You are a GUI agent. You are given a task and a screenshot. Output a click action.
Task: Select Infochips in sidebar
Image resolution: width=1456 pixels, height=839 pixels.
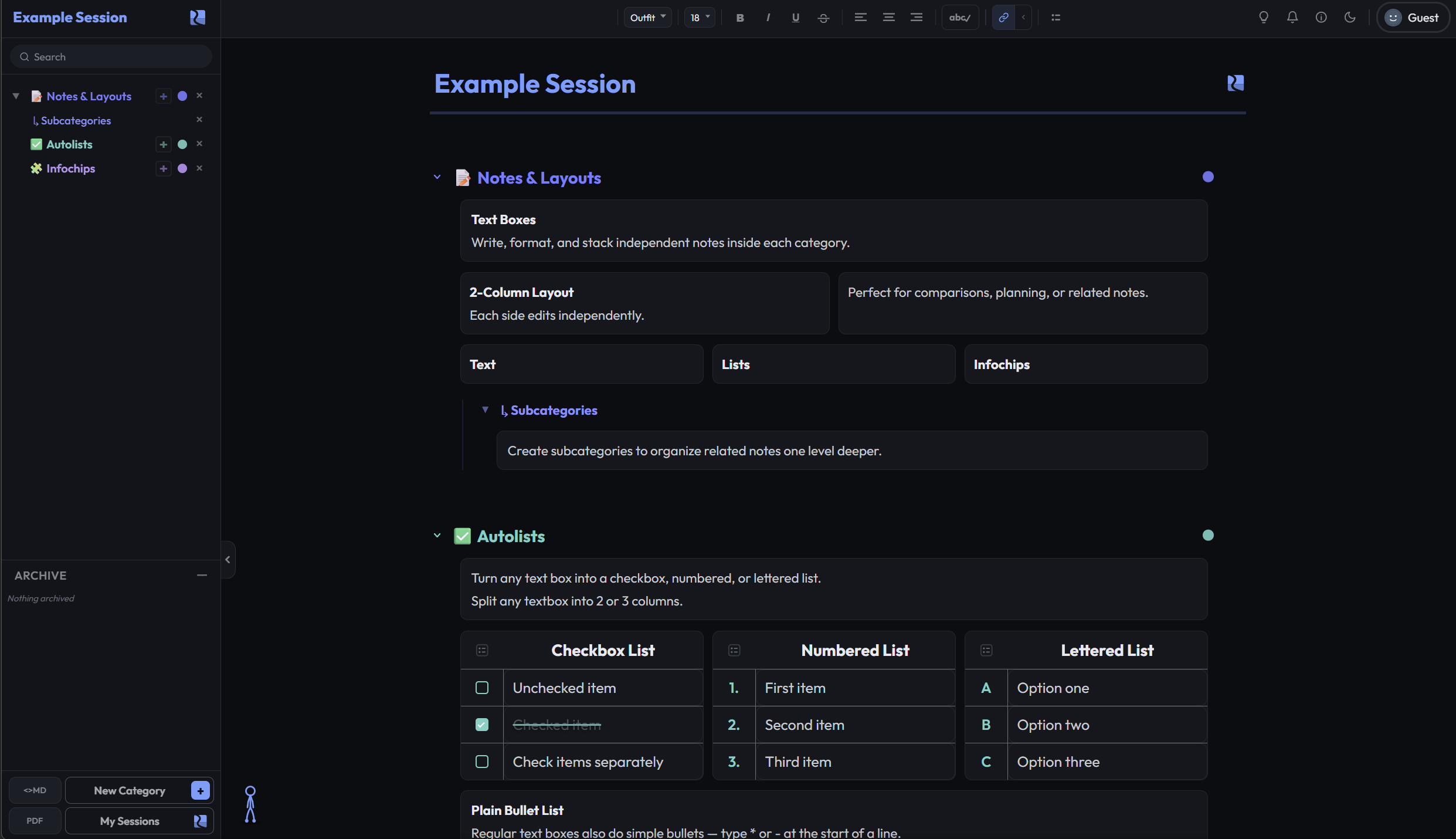[x=70, y=168]
